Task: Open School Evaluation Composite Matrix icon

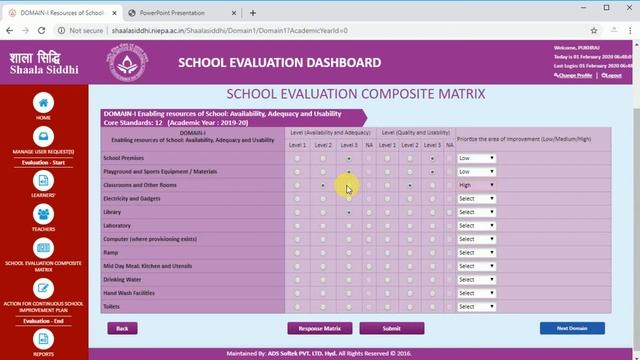Action: point(43,248)
